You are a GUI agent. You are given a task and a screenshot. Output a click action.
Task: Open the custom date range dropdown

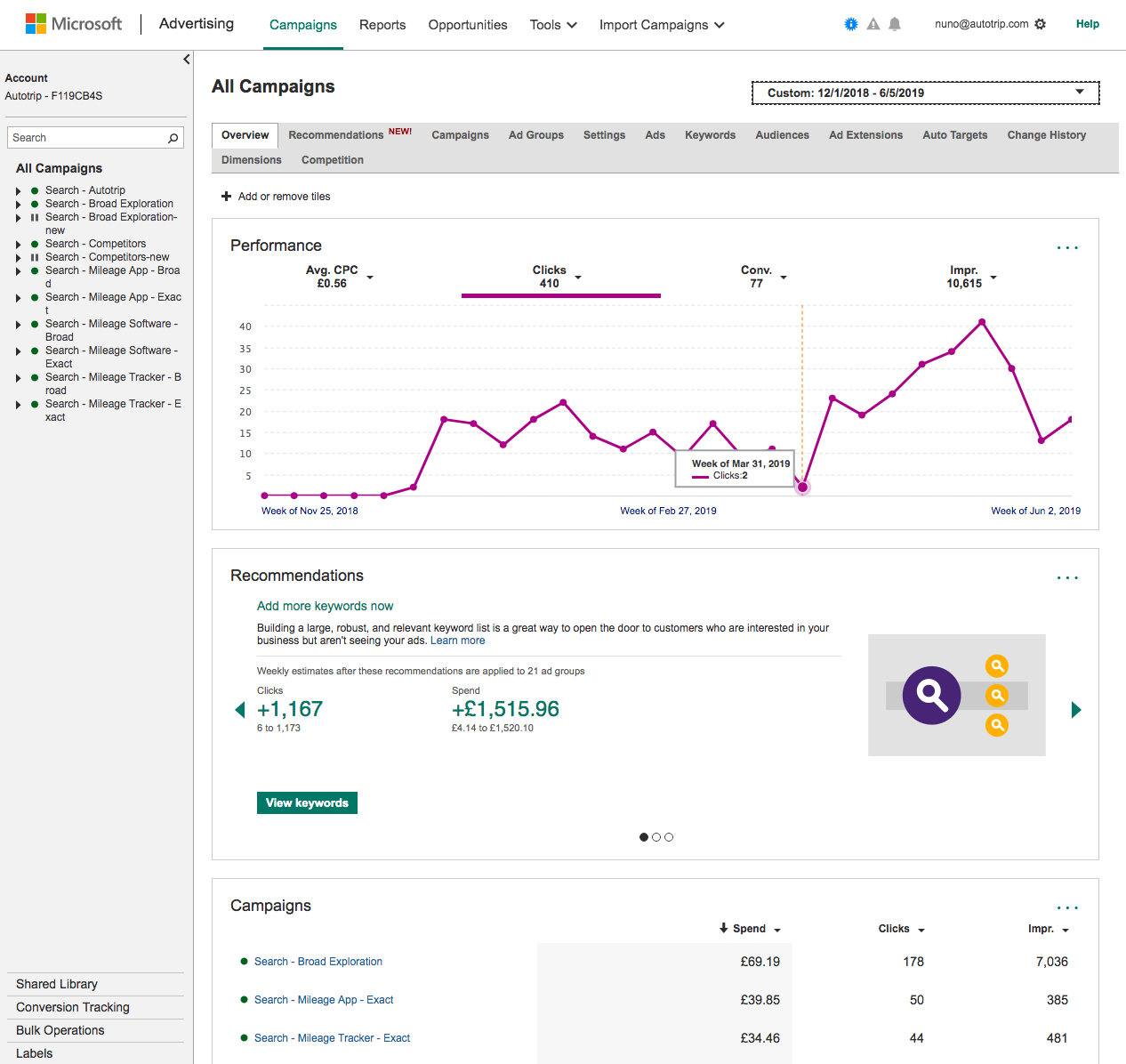point(926,93)
